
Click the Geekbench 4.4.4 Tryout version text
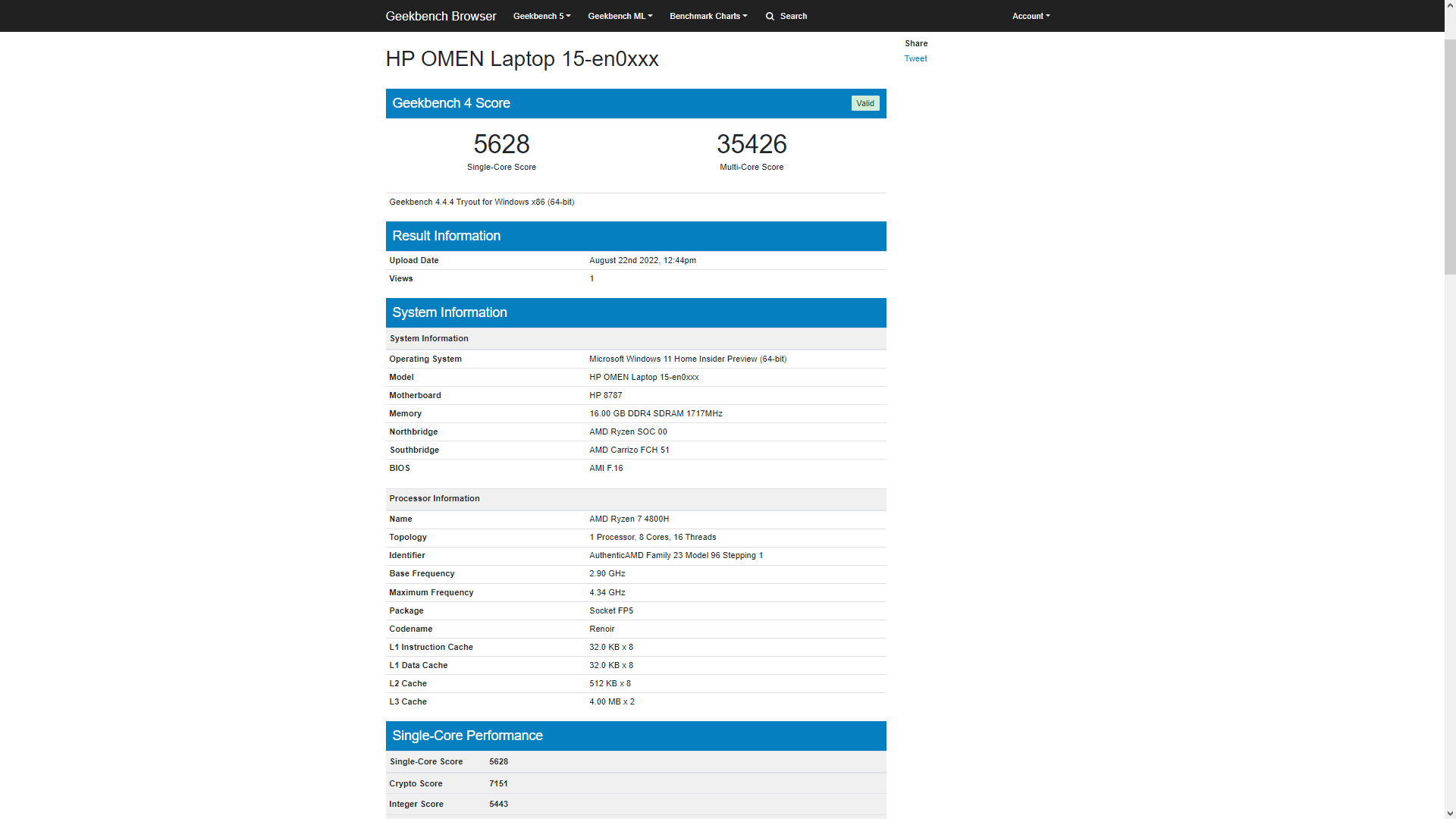[x=482, y=202]
